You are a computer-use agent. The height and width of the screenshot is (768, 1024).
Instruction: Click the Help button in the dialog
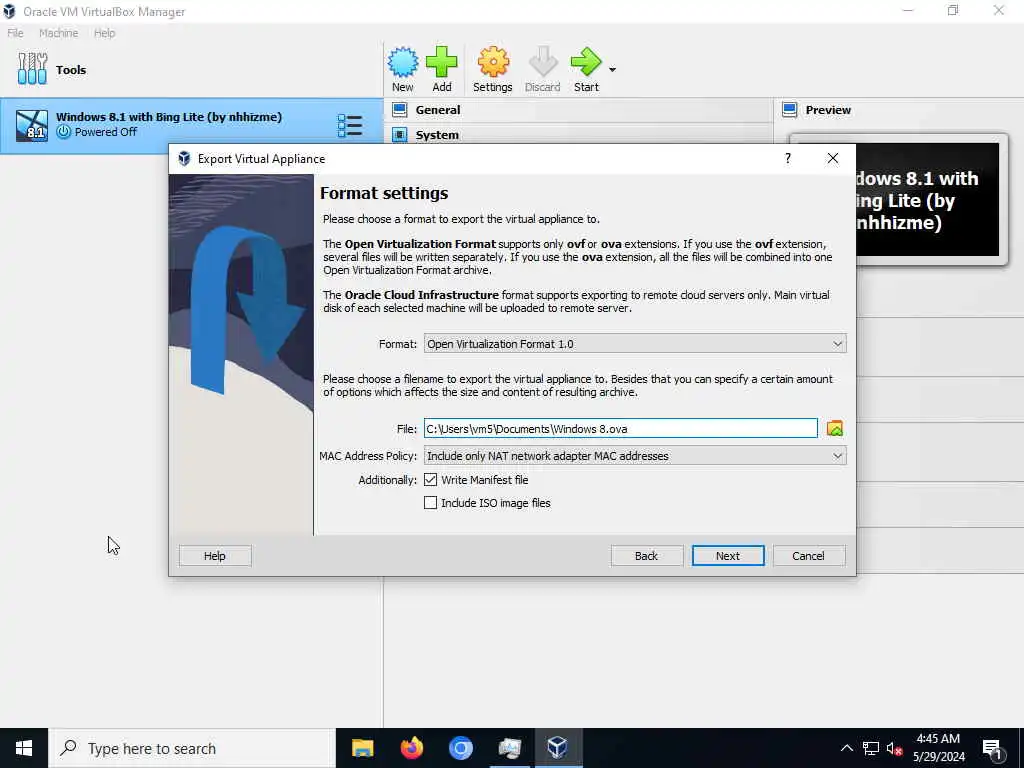[x=215, y=556]
